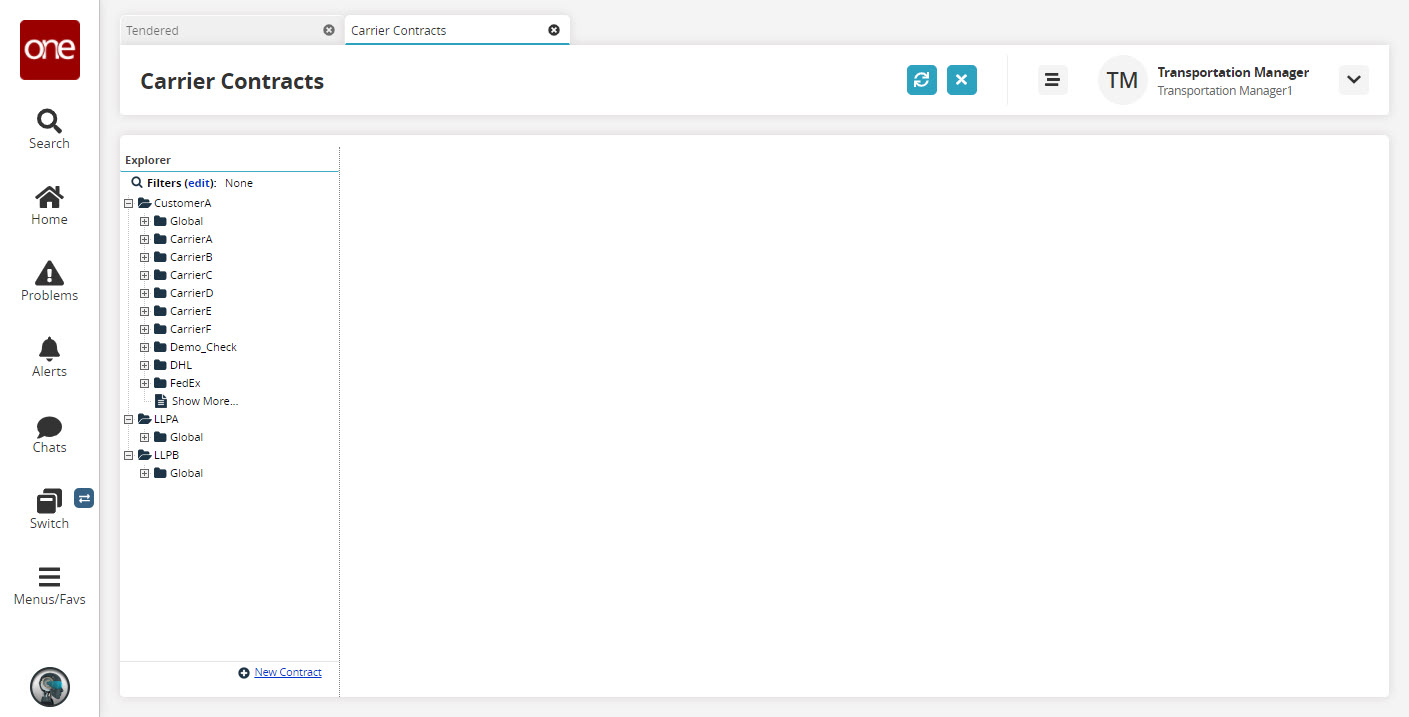Click the teal close X button
1409x717 pixels.
[962, 80]
